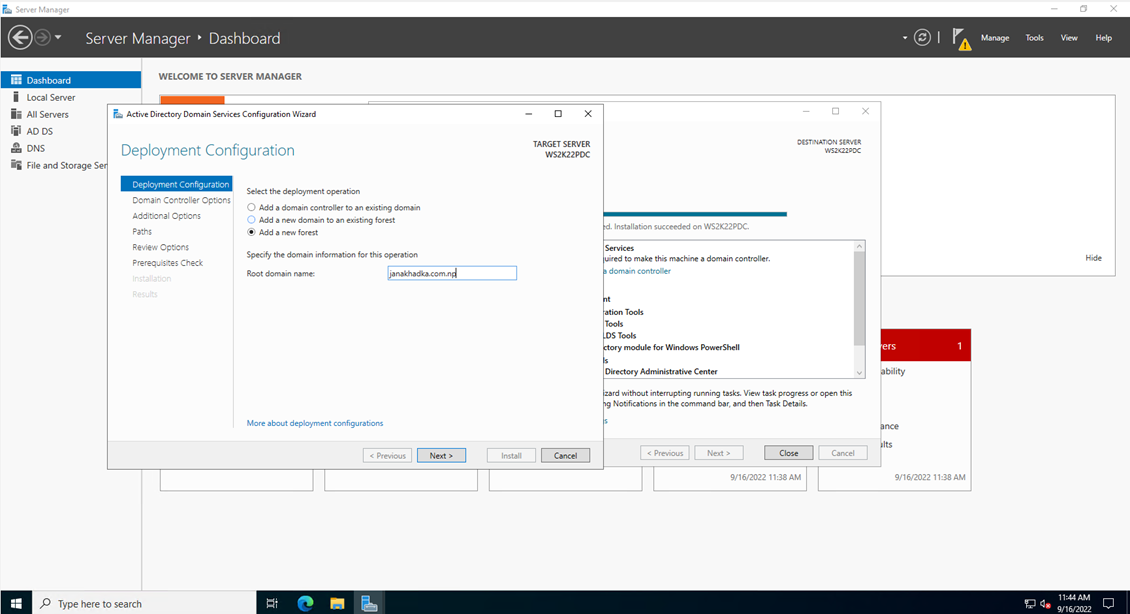Viewport: 1130px width, 614px height.
Task: Open the Tools menu
Action: point(1034,37)
